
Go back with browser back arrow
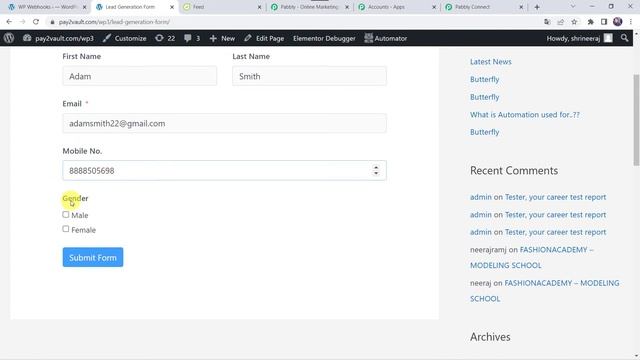(x=9, y=22)
